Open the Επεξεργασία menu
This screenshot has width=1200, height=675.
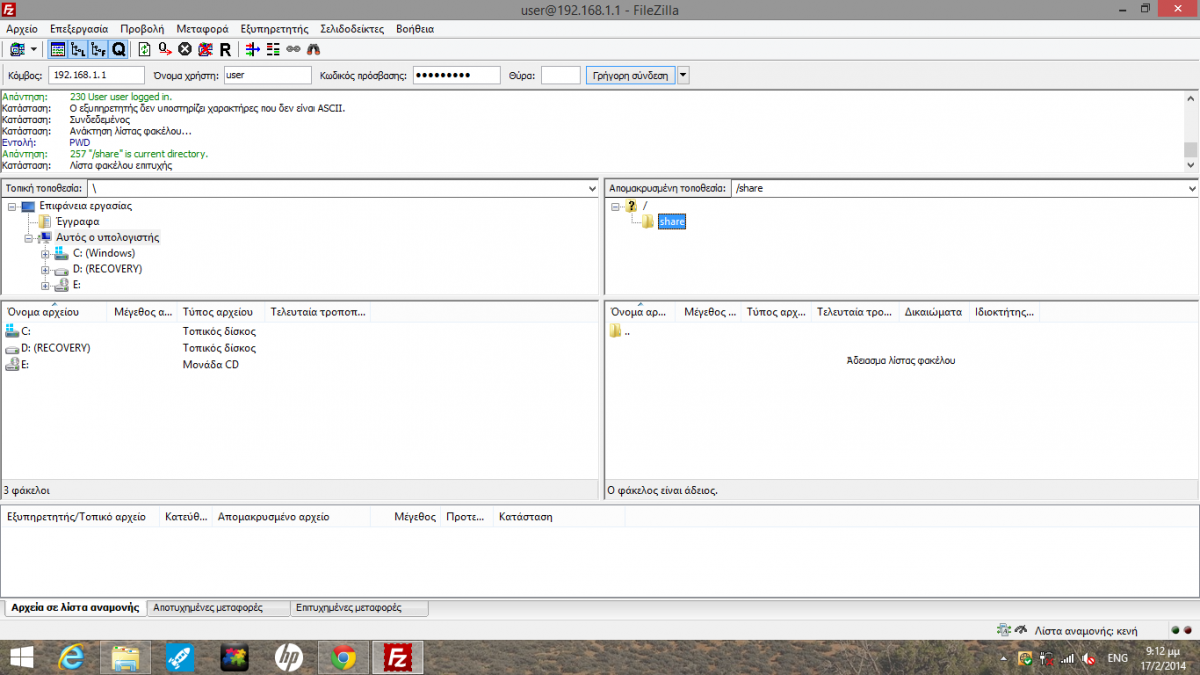(79, 29)
